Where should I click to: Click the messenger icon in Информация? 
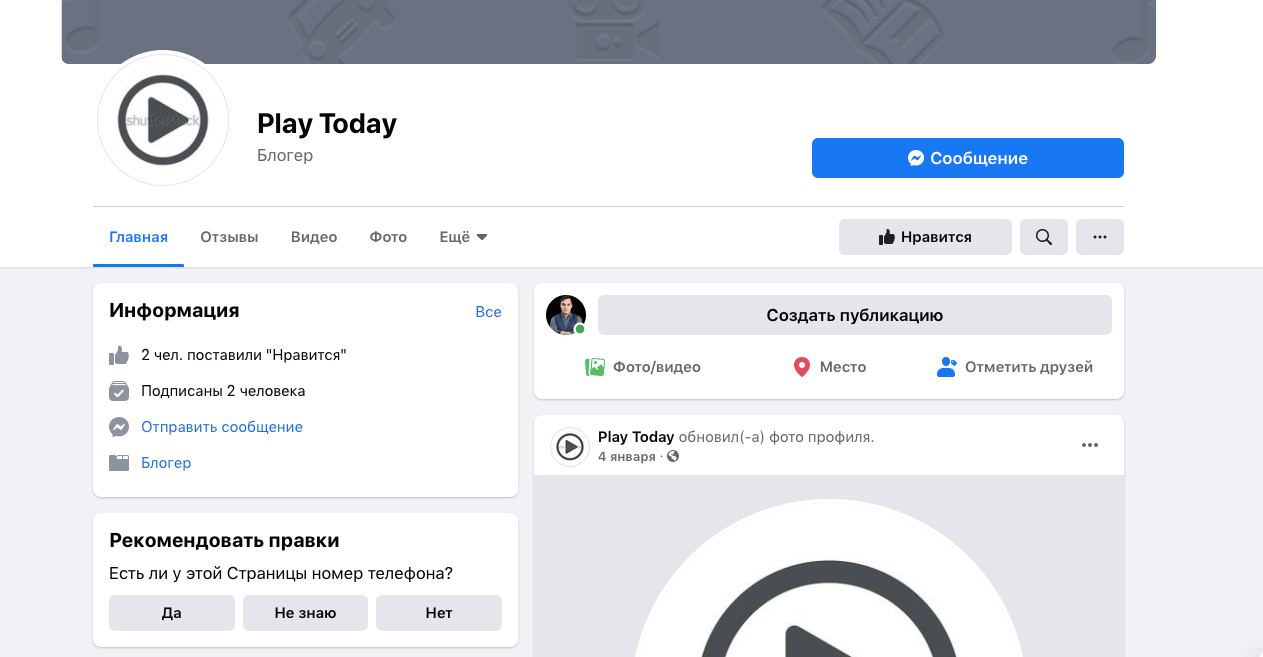click(119, 427)
